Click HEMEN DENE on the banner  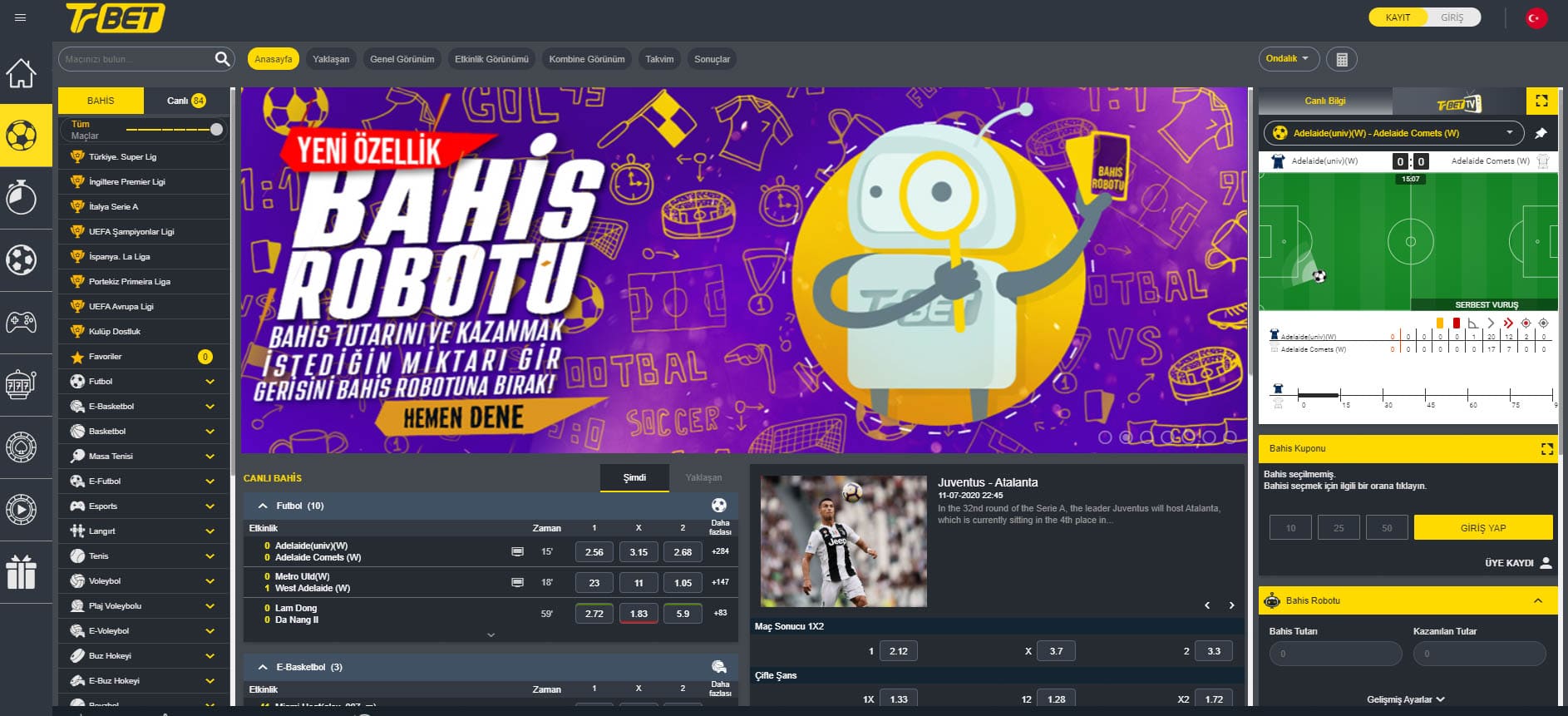(x=463, y=417)
